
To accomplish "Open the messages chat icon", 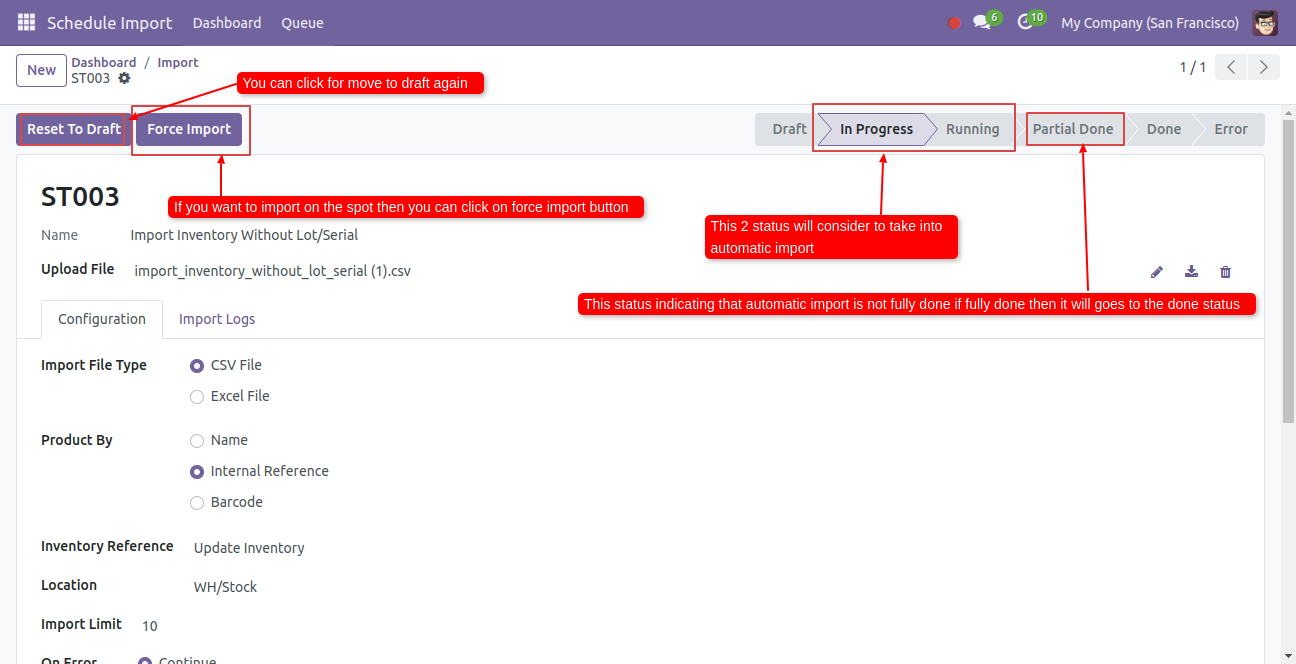I will point(982,22).
